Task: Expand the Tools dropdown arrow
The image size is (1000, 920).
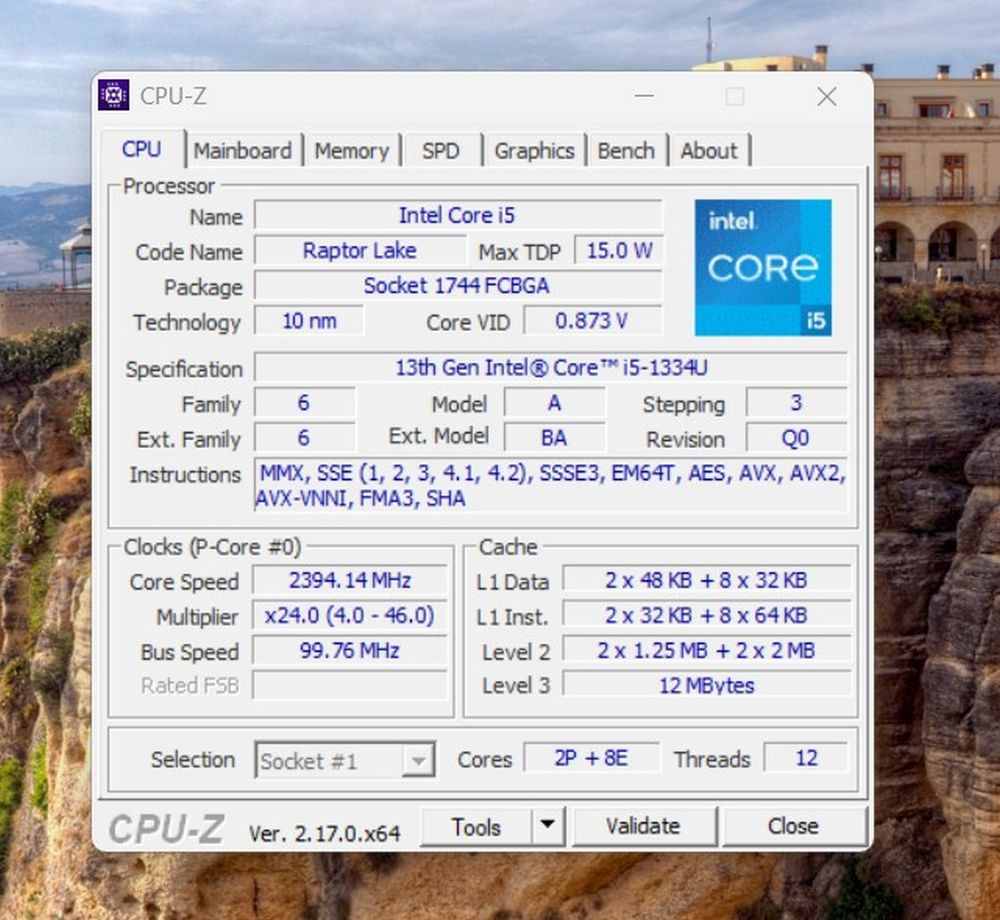Action: pos(547,826)
